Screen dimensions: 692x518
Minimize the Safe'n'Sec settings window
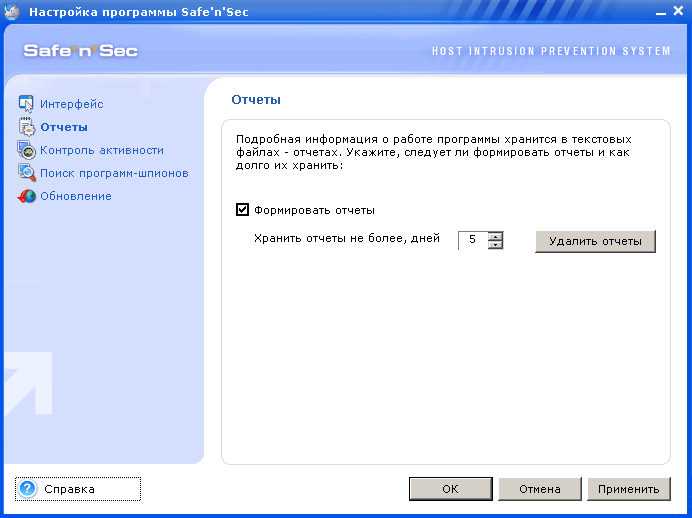(661, 12)
